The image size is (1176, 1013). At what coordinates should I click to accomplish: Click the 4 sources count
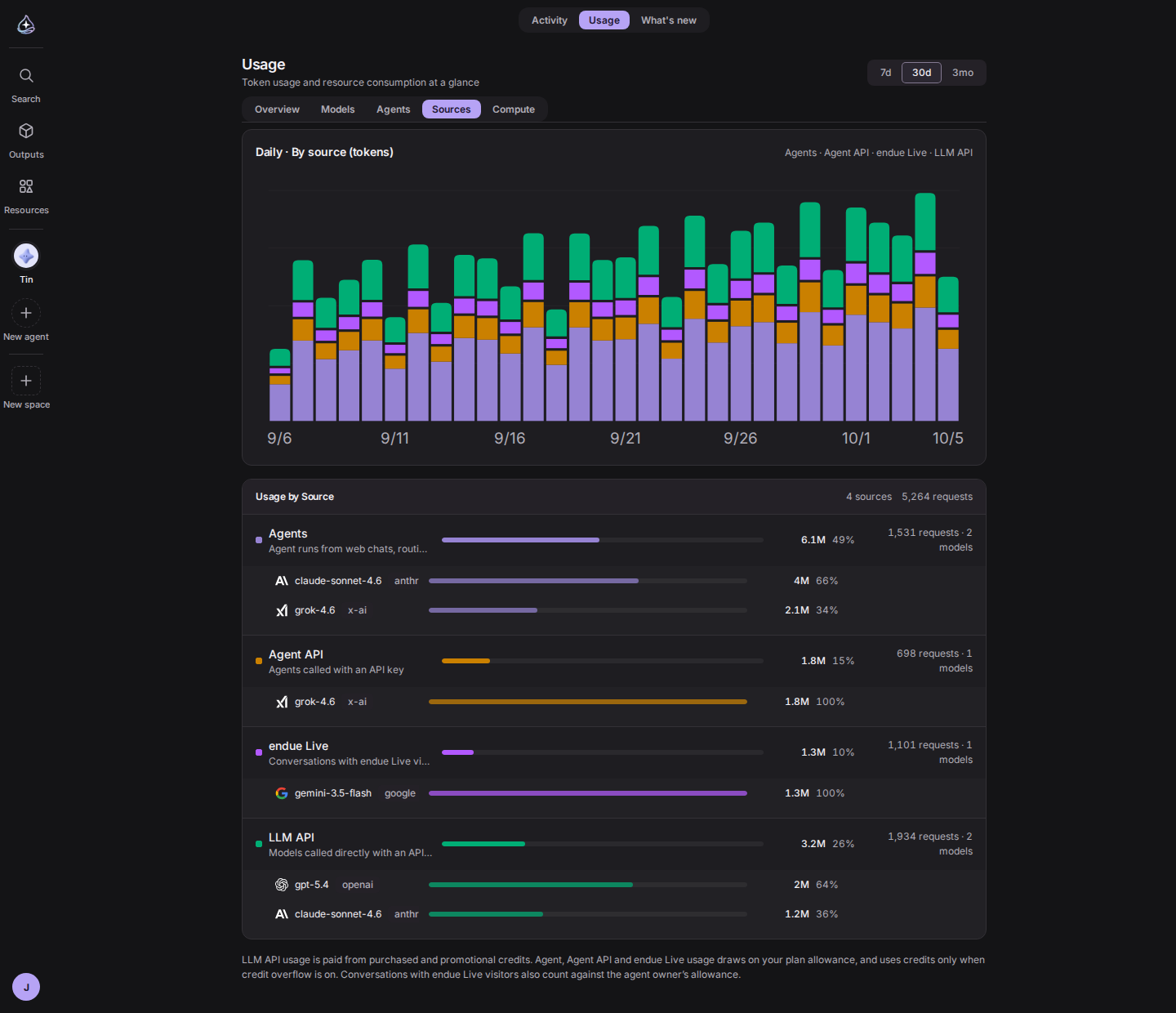pos(869,497)
